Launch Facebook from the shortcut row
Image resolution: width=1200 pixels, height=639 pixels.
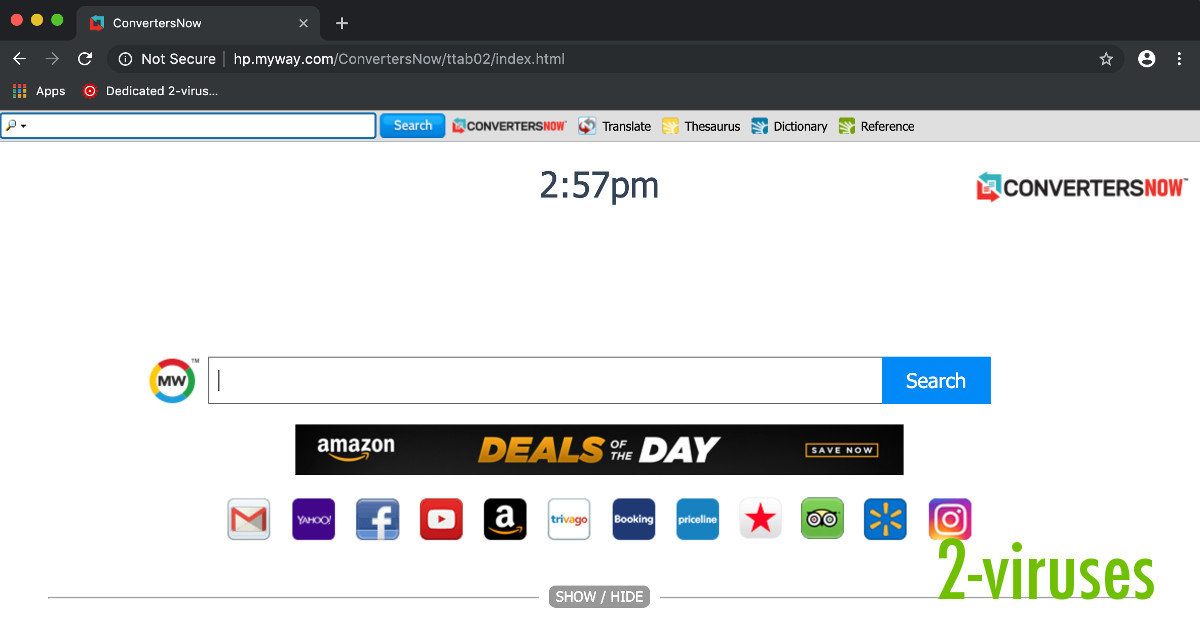(x=377, y=519)
